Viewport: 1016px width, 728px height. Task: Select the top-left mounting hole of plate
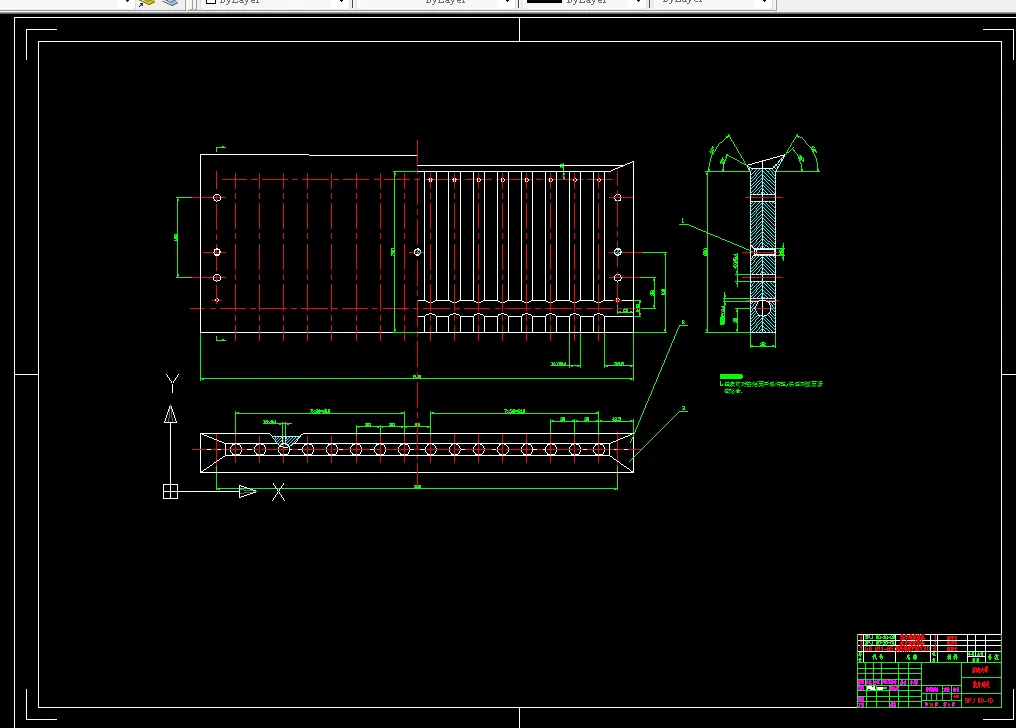[217, 198]
